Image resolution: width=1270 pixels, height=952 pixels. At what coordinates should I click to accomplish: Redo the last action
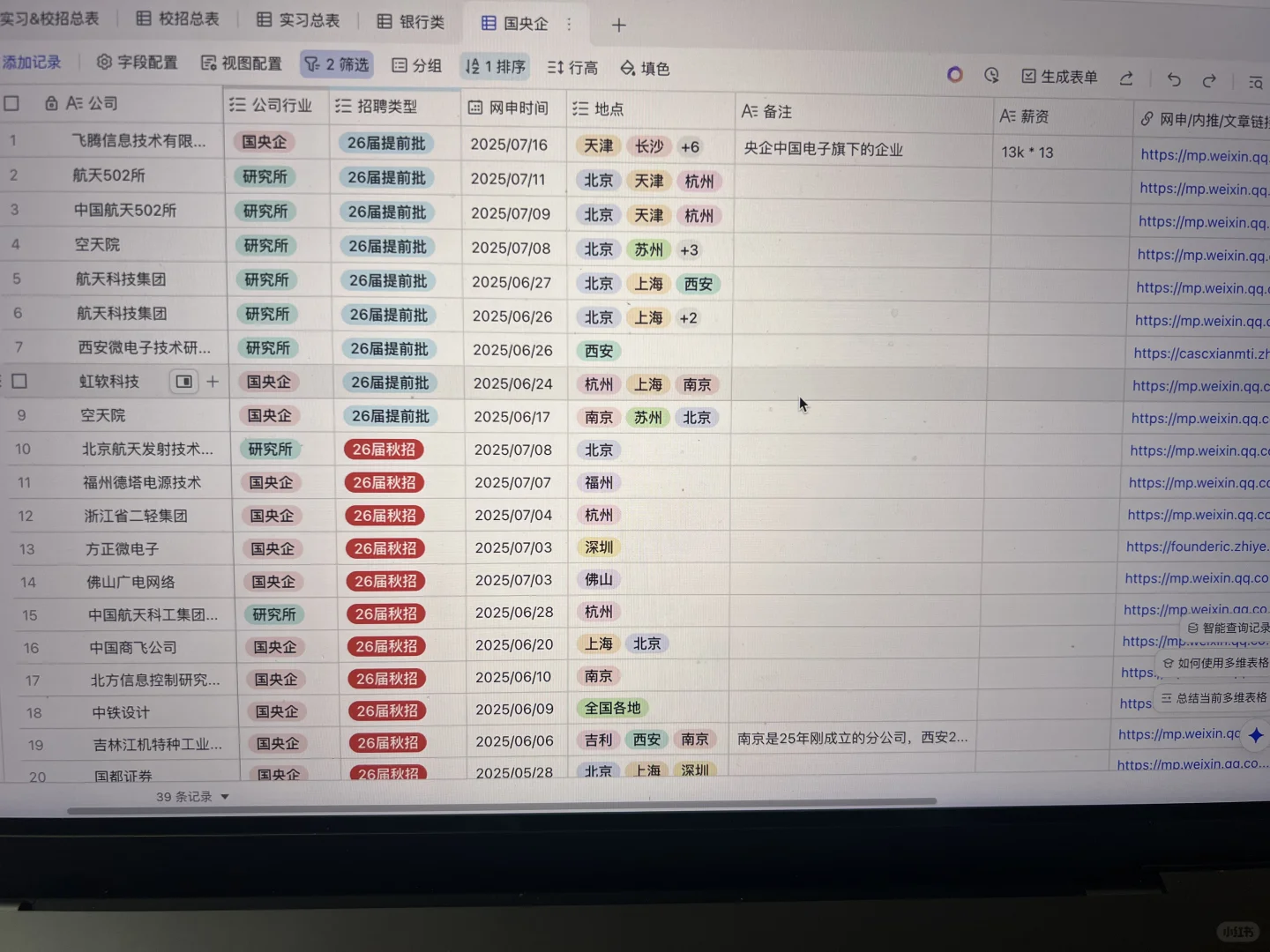[x=1209, y=80]
